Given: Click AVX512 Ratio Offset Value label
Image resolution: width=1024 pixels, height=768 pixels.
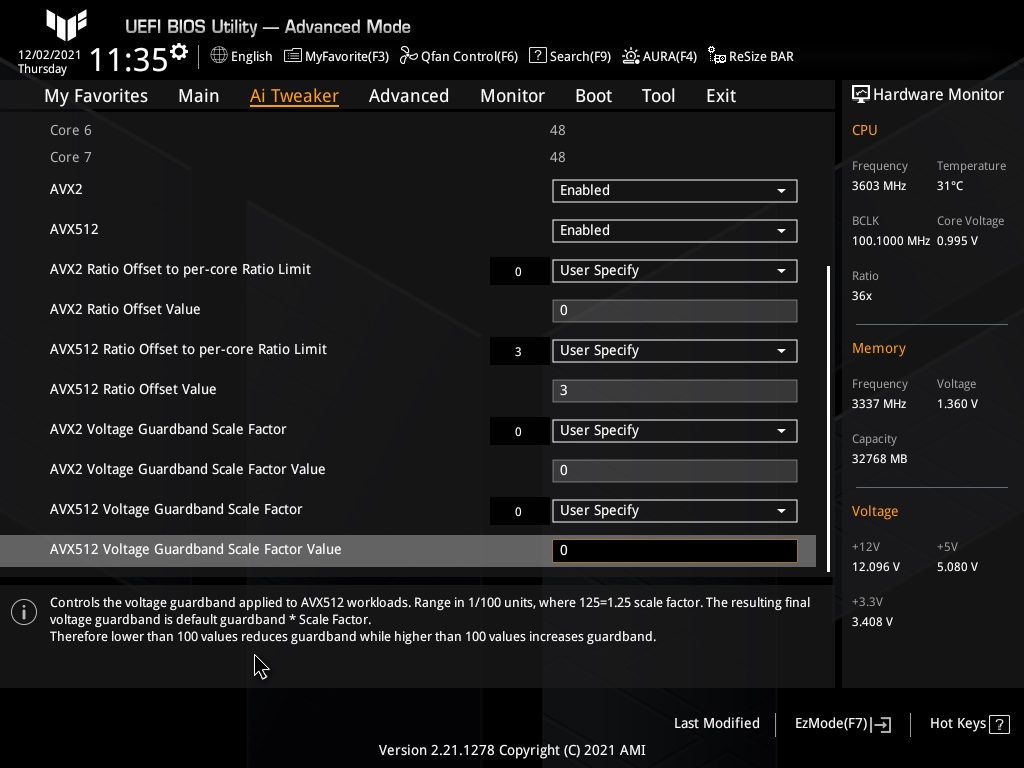Looking at the screenshot, I should point(133,389).
